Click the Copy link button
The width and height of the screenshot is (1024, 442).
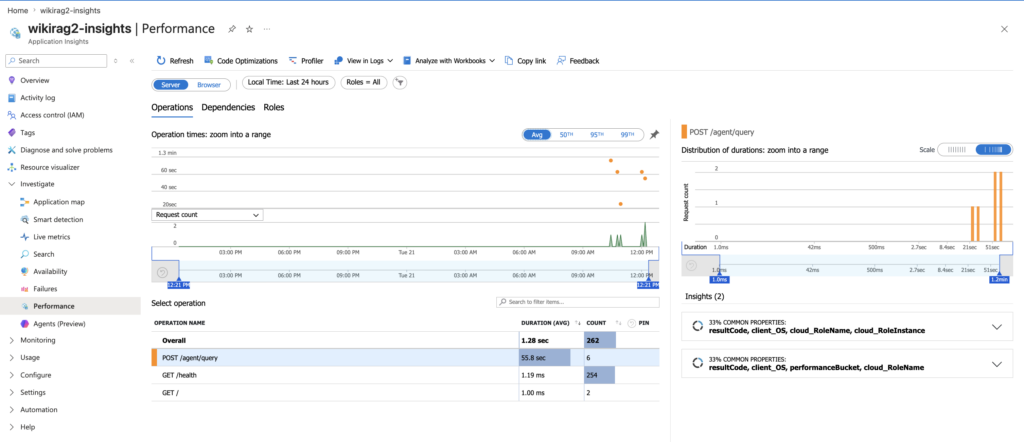(x=525, y=61)
